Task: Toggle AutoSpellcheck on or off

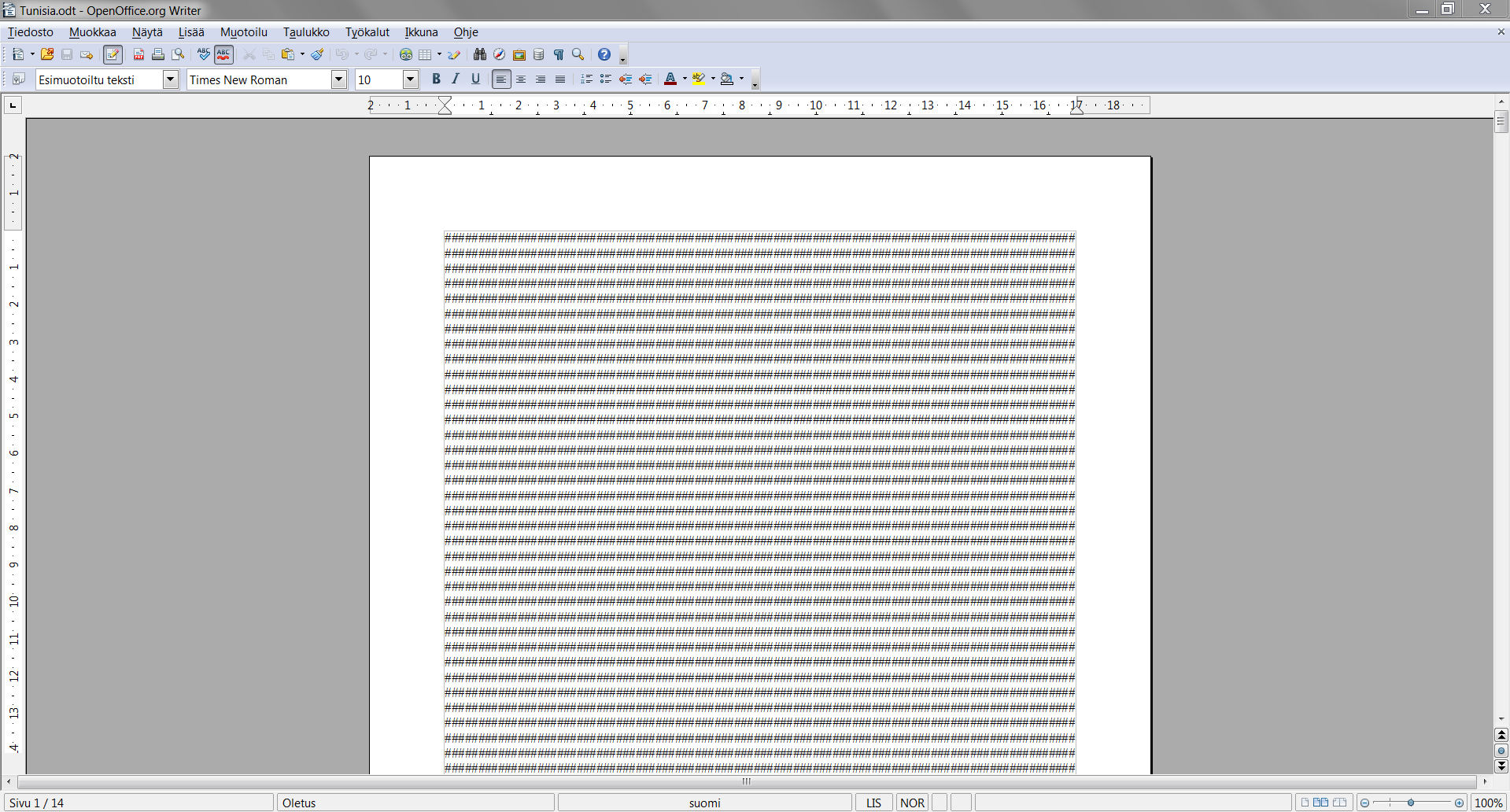Action: (223, 55)
